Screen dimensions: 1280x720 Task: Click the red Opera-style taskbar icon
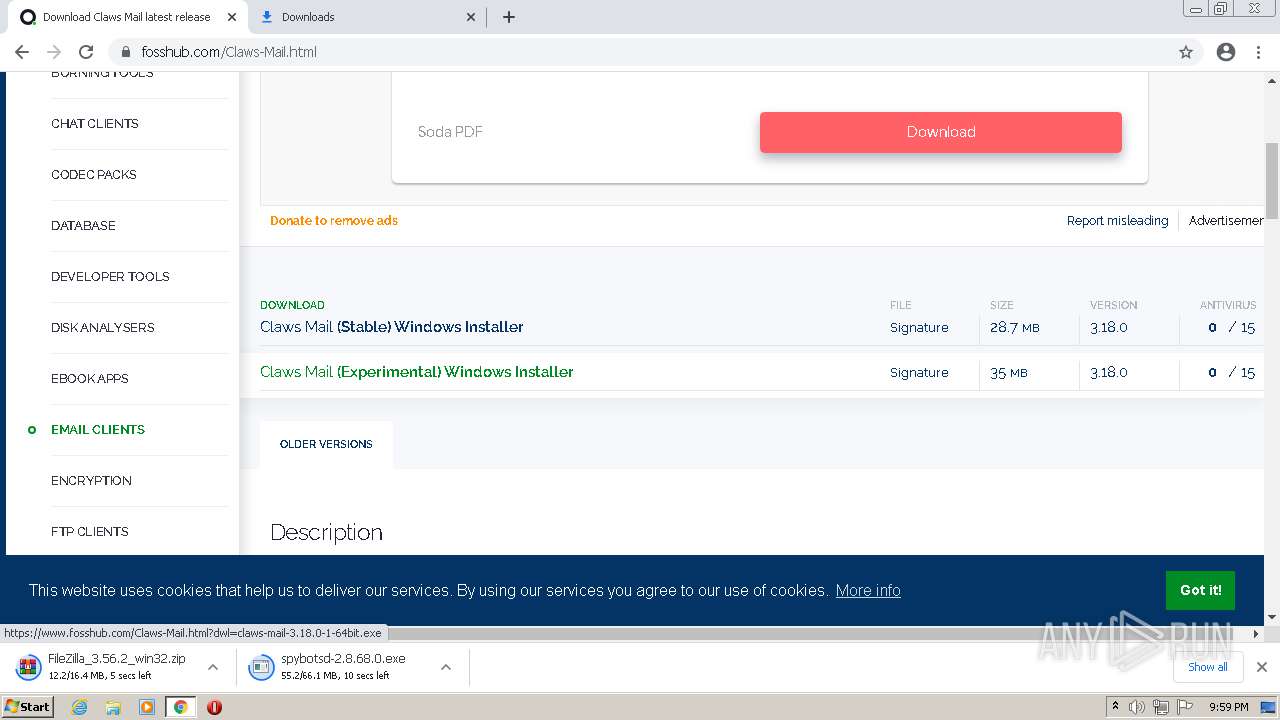tap(214, 707)
